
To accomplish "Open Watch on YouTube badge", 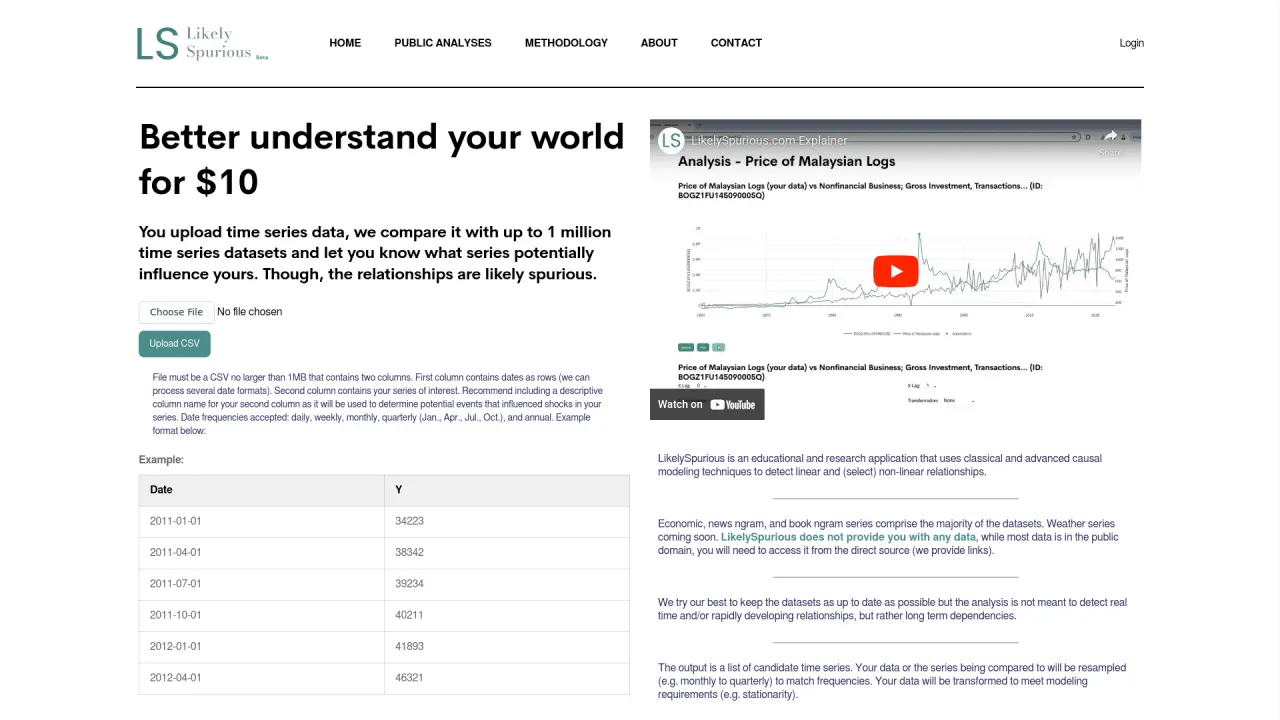I will 707,404.
